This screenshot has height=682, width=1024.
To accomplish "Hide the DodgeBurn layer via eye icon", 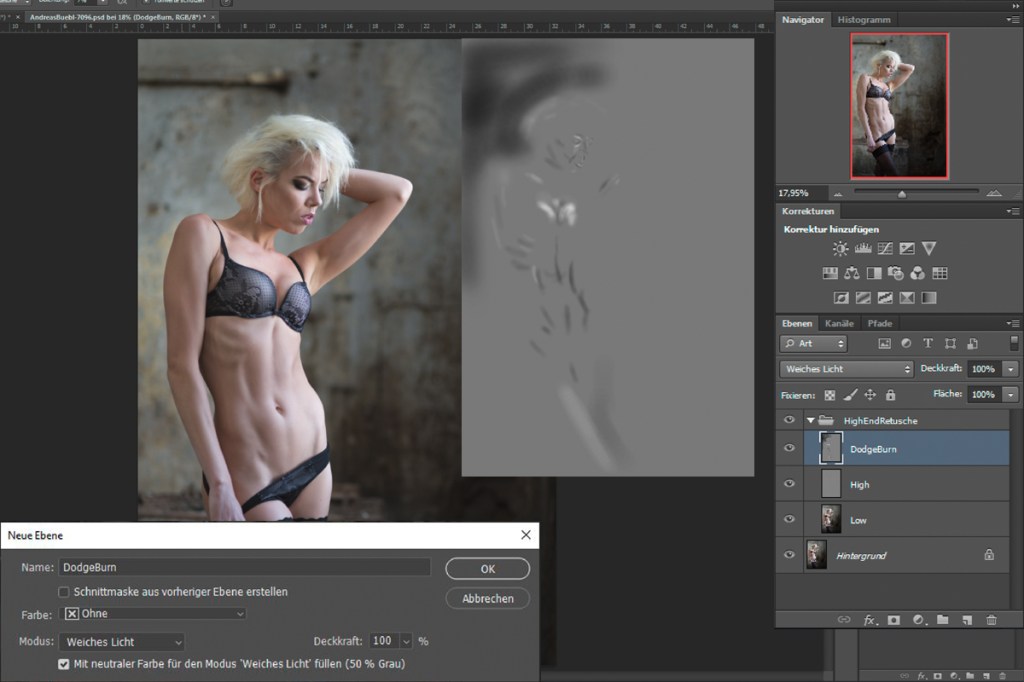I will (x=789, y=448).
